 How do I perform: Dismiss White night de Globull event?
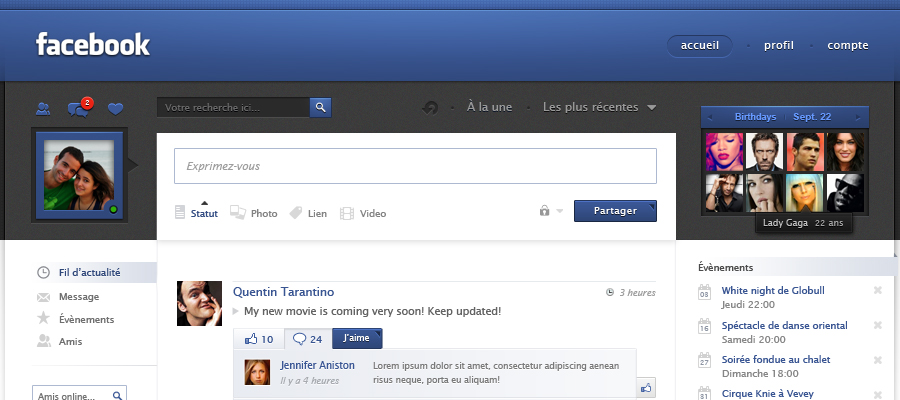878,290
